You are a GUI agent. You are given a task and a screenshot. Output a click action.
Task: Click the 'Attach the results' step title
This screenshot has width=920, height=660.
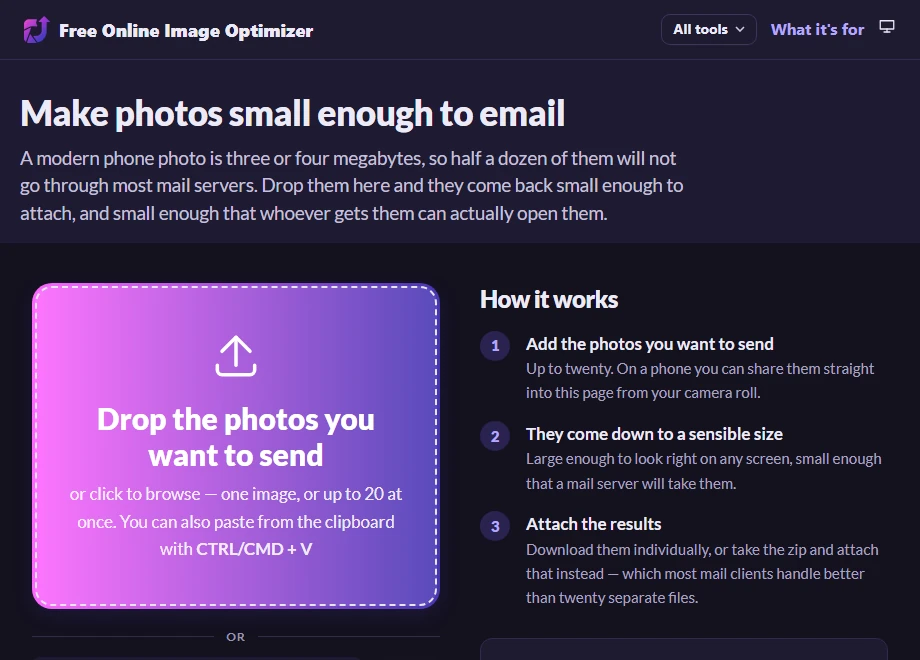593,524
